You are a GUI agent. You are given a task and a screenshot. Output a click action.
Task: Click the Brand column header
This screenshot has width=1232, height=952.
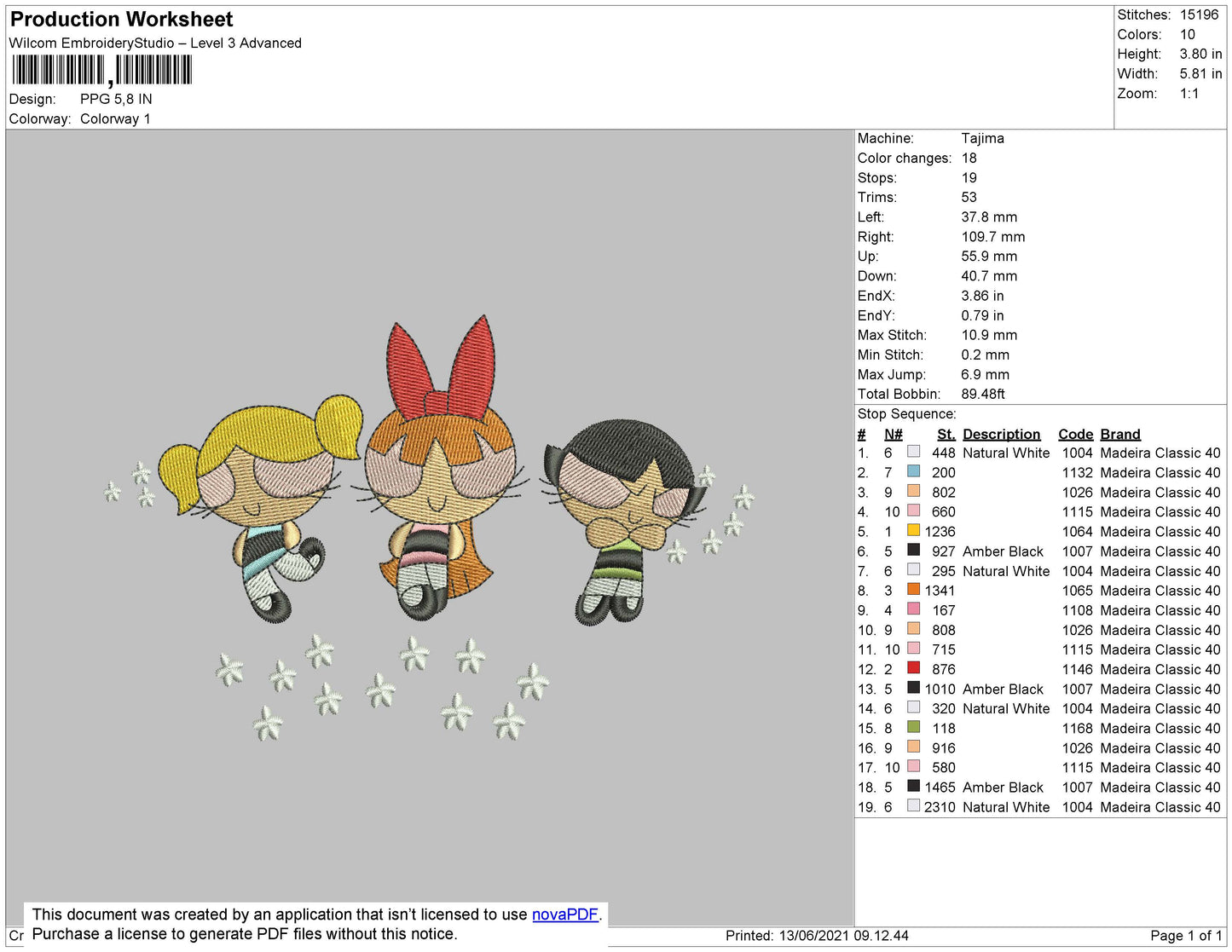1119,434
